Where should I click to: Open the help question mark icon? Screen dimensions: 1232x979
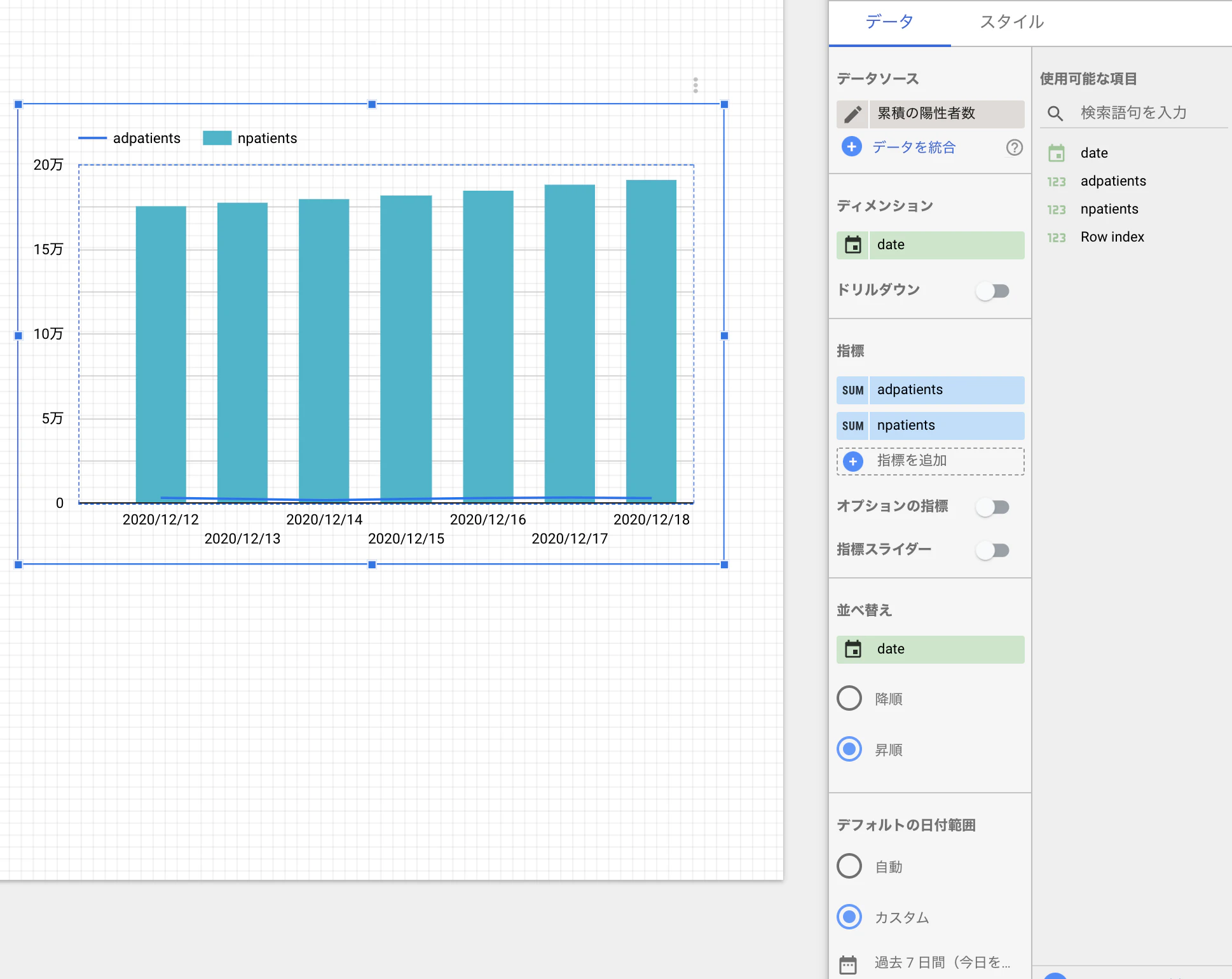pos(1015,147)
